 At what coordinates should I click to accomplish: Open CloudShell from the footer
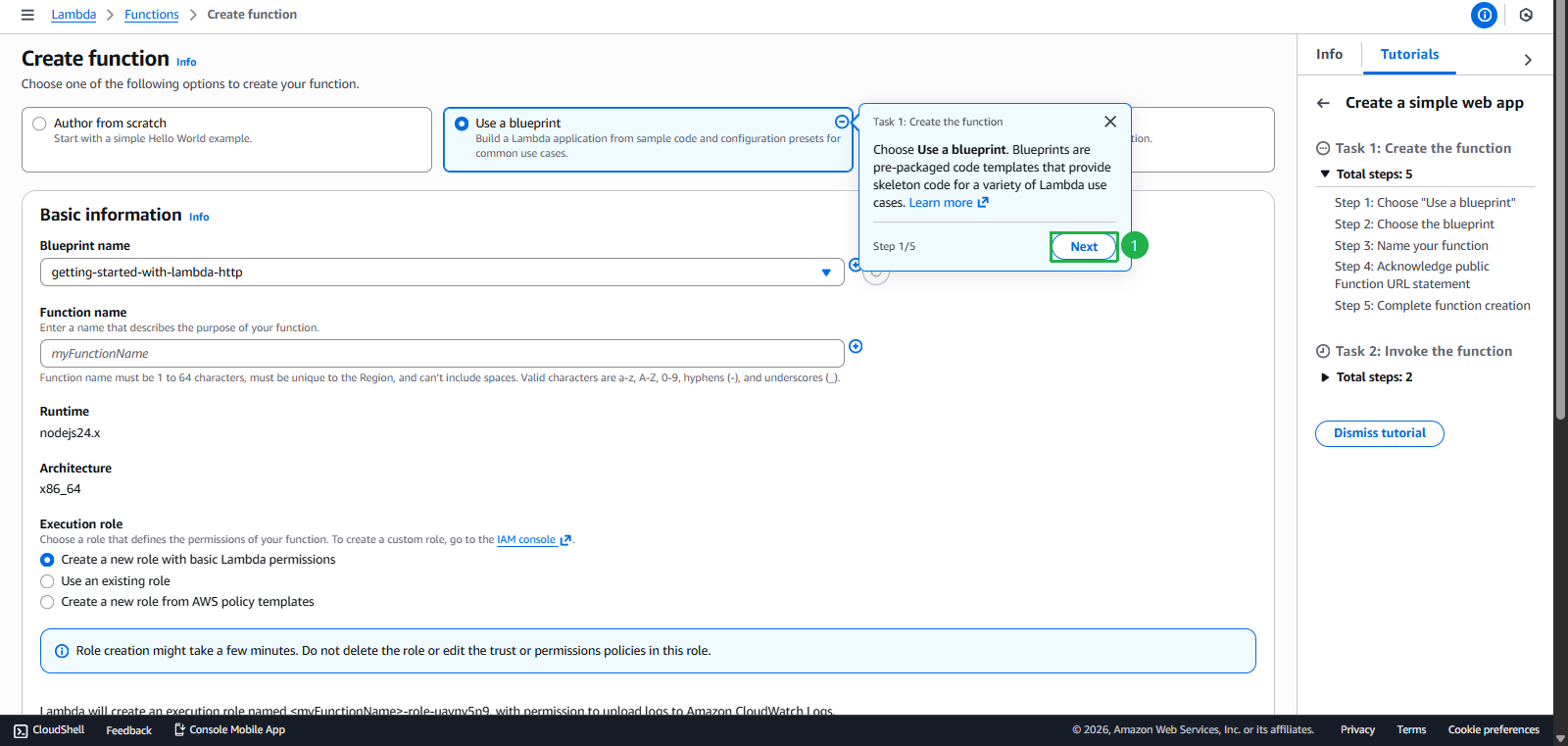49,730
